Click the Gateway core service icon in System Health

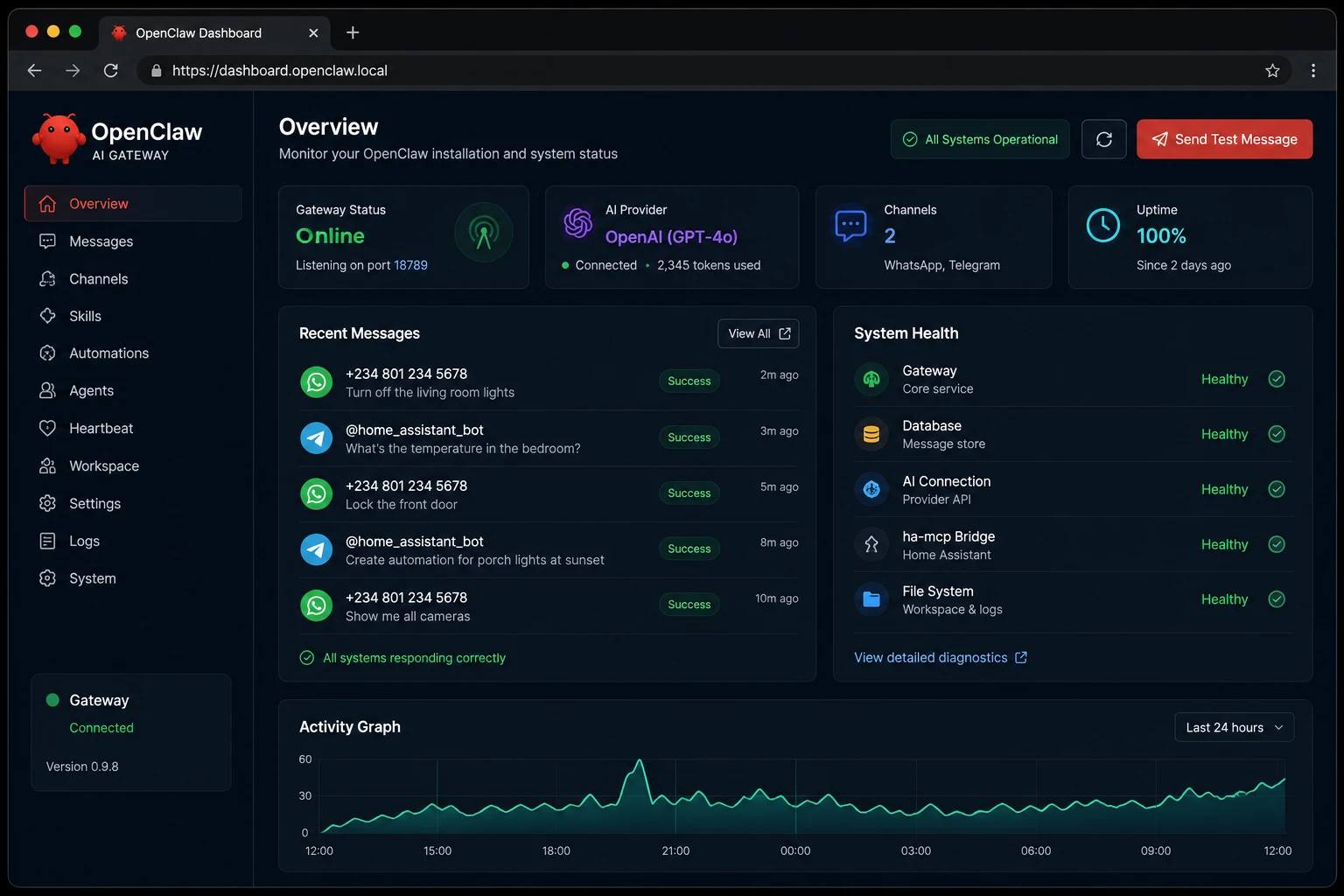click(871, 379)
